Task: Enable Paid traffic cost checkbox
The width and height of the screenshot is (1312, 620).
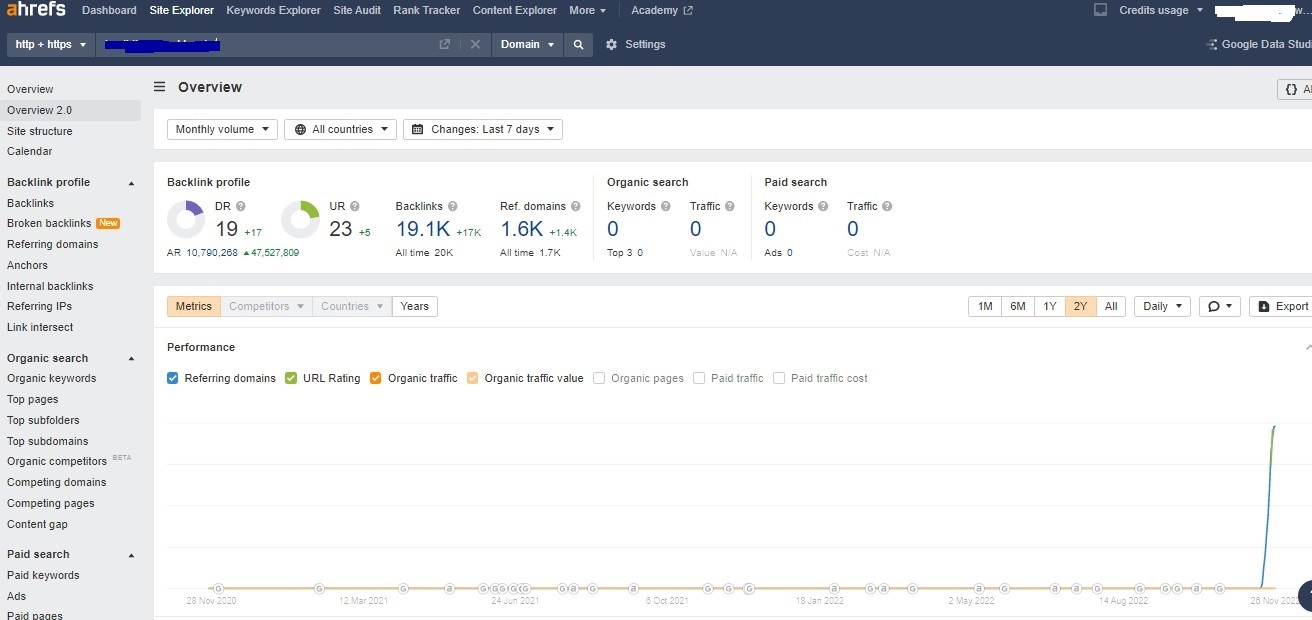Action: tap(779, 378)
